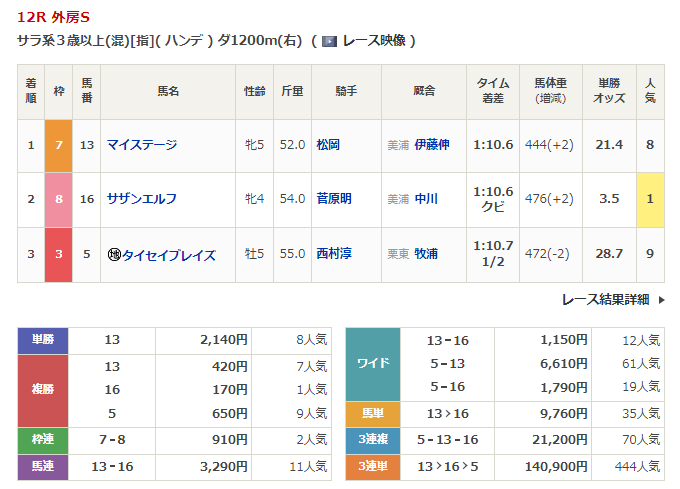Select the horse name タイセイブレイズ
The image size is (680, 489).
tap(168, 255)
